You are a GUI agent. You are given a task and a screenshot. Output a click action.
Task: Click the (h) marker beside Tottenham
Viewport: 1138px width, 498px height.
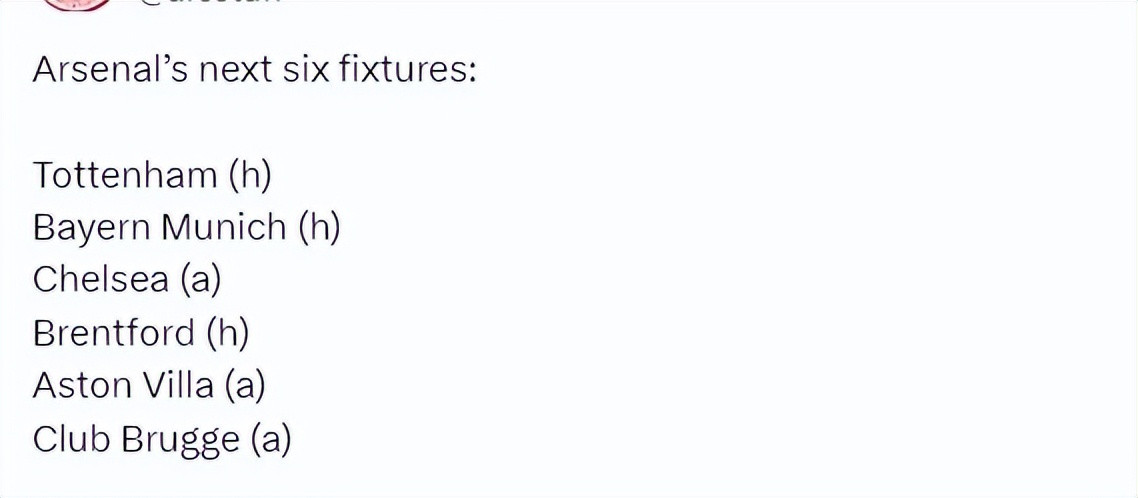pos(250,175)
